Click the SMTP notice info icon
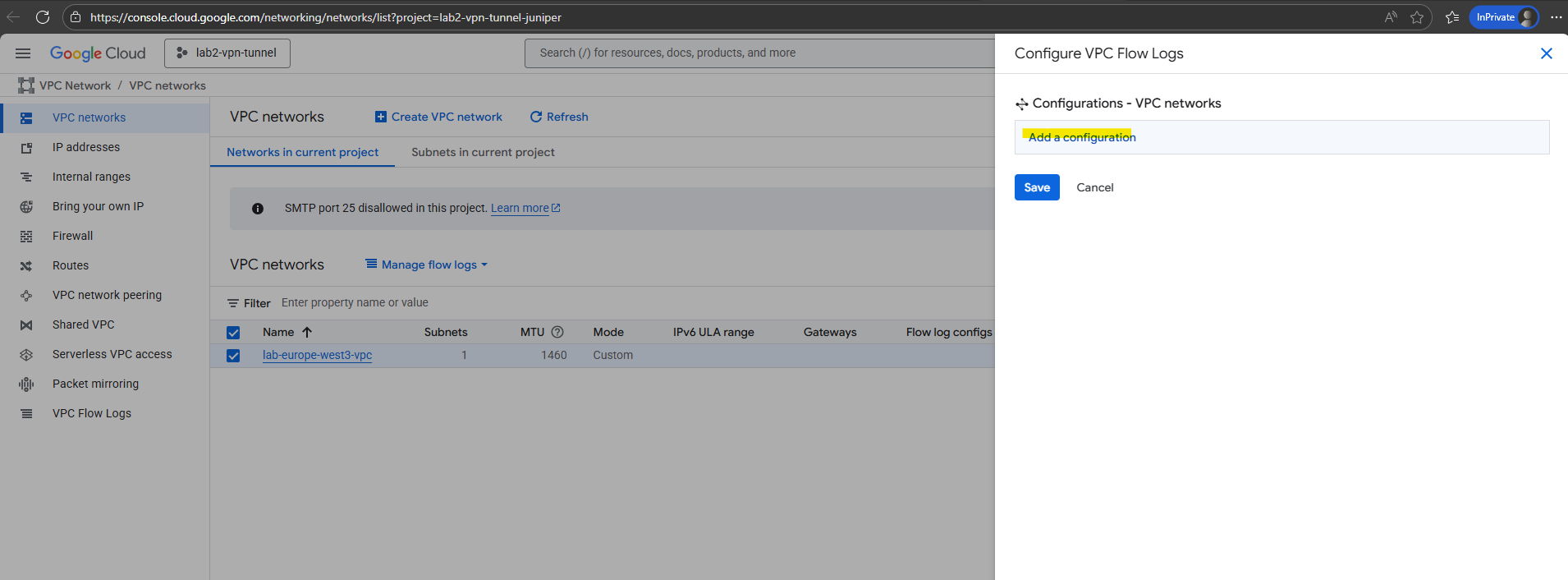The image size is (1568, 580). [258, 209]
